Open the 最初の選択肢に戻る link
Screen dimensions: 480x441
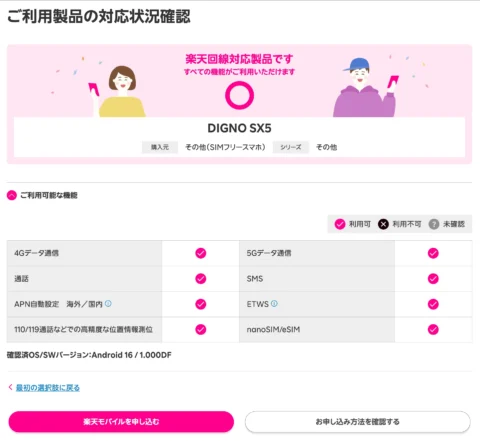tap(48, 388)
